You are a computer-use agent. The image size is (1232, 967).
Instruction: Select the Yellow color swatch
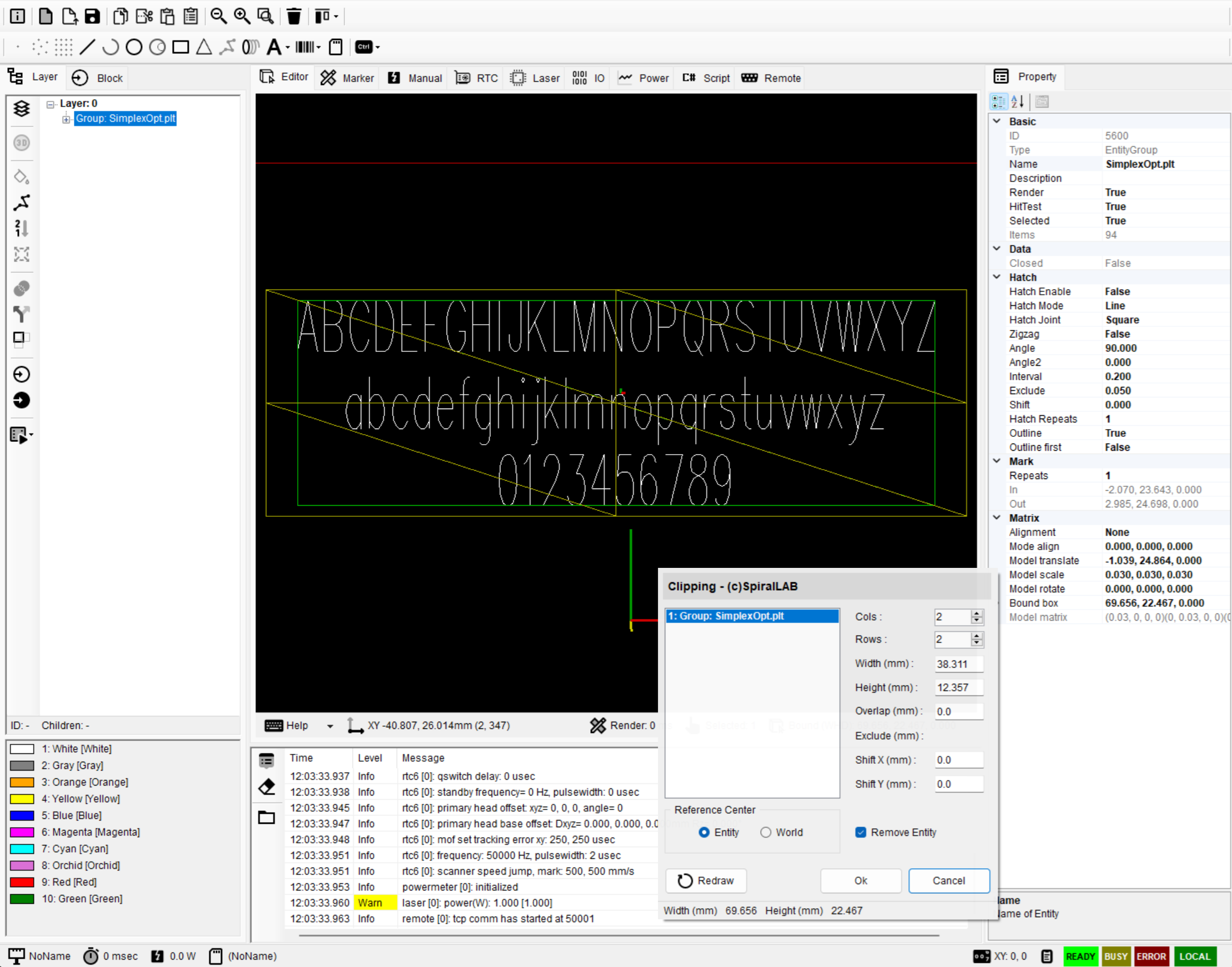coord(22,799)
